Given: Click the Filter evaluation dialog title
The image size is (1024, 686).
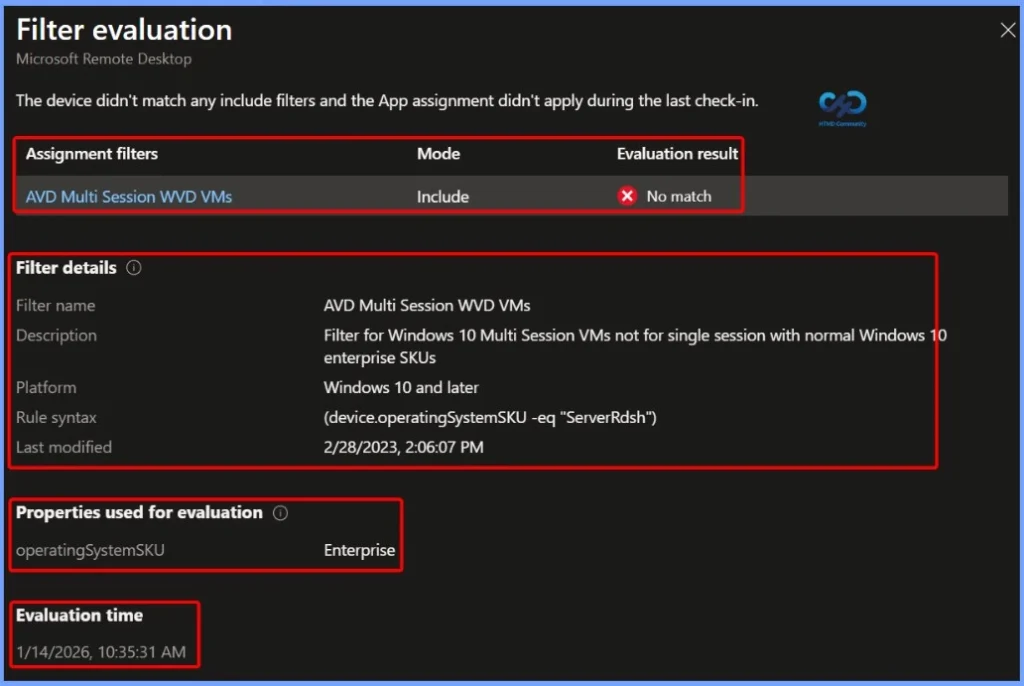Looking at the screenshot, I should [x=124, y=30].
